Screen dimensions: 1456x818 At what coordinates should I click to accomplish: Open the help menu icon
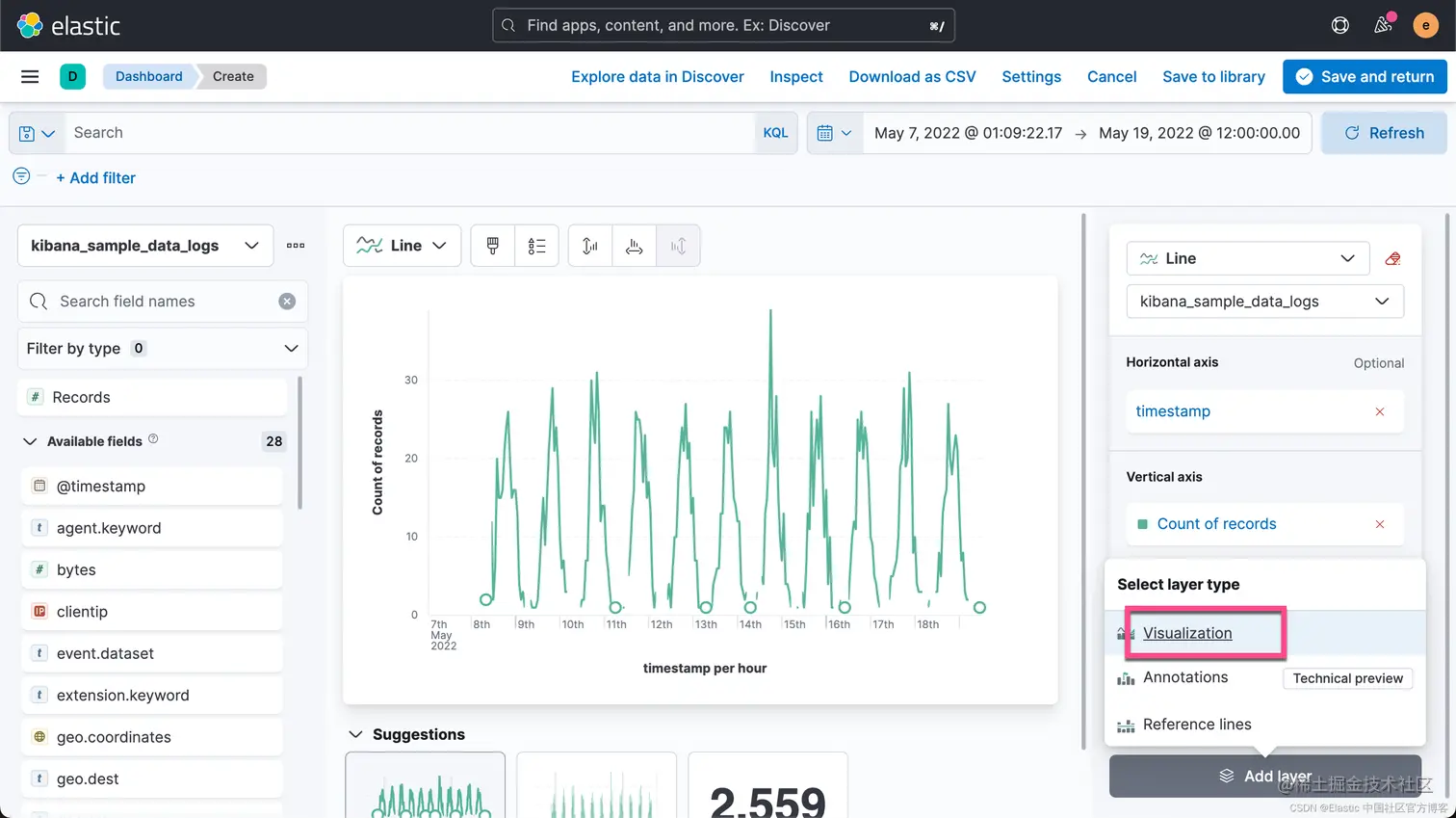pyautogui.click(x=1339, y=25)
